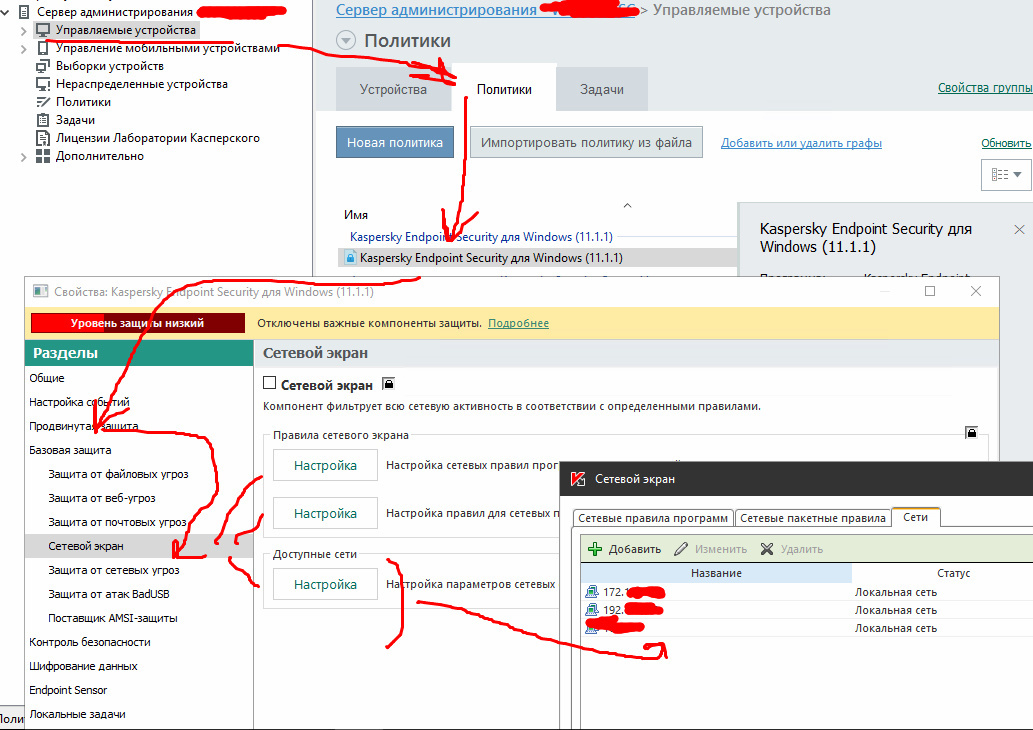Open the Add or remove columns link

801,143
